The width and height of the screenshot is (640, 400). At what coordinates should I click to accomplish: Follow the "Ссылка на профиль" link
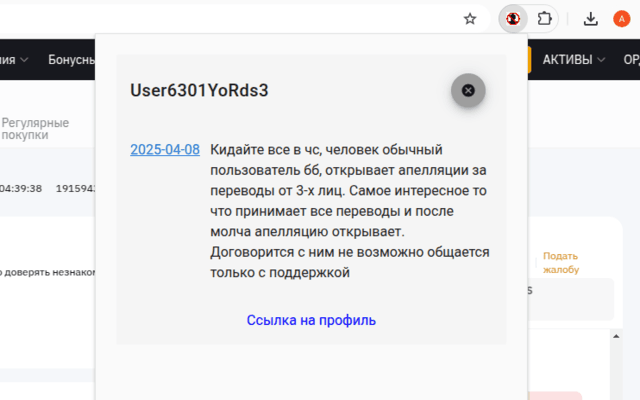(x=311, y=320)
